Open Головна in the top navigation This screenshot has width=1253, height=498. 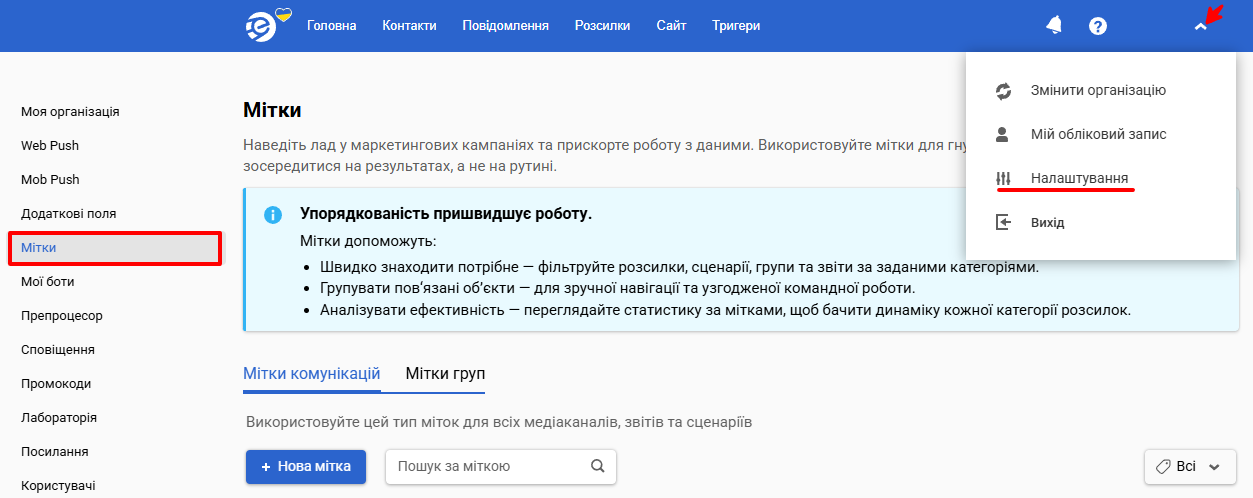coord(331,26)
